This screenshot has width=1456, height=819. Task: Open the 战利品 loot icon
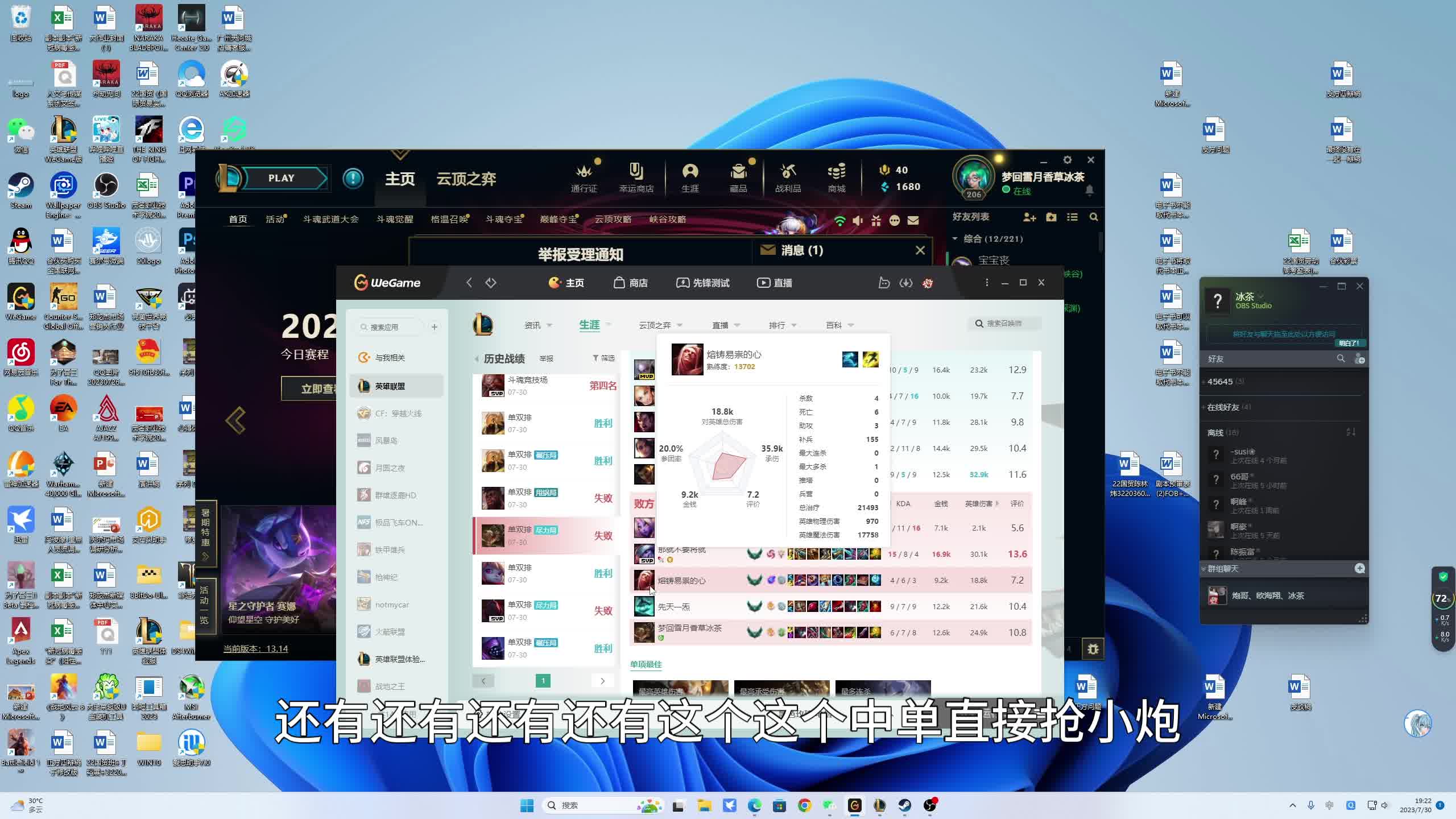click(788, 177)
